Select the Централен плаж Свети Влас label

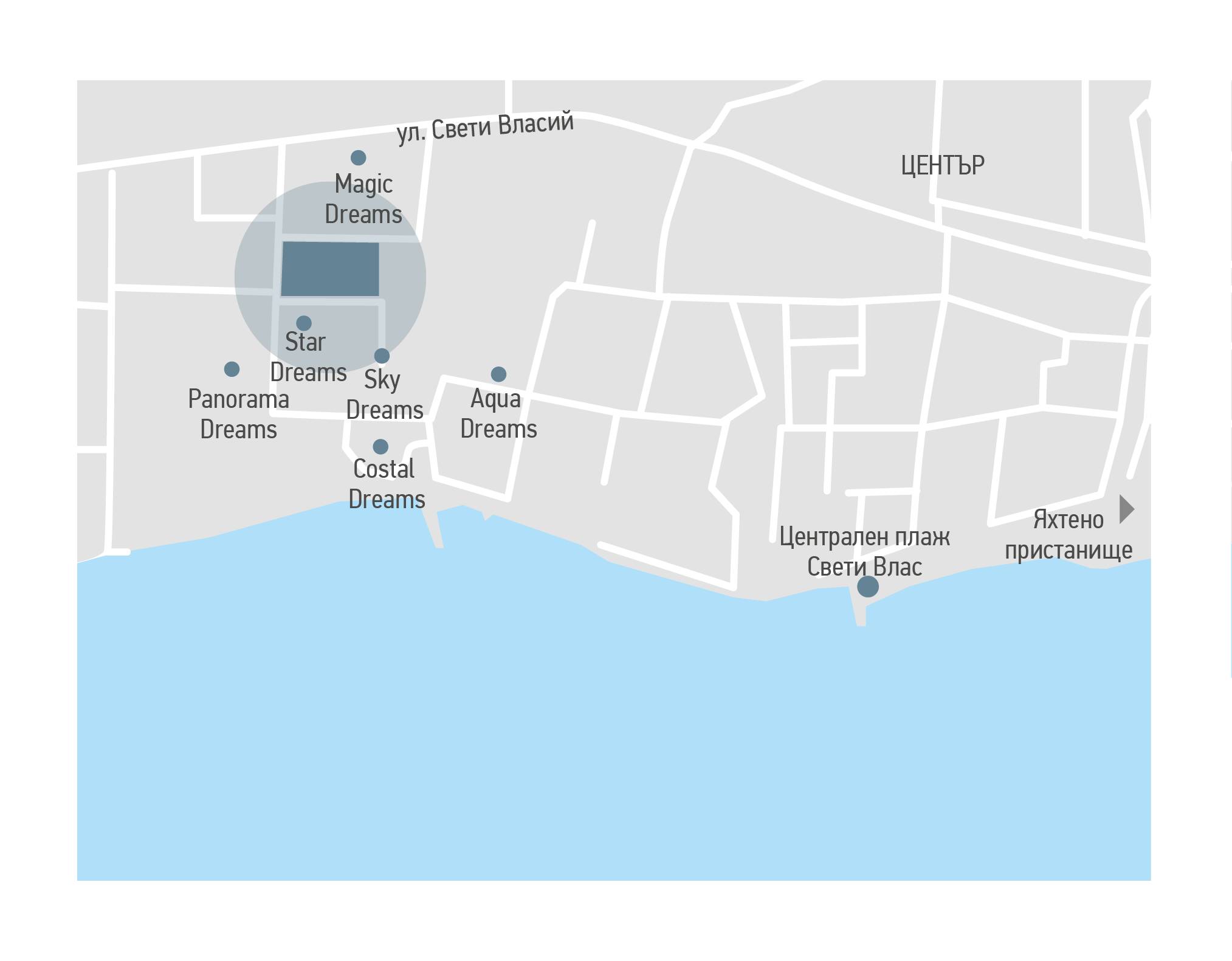864,552
